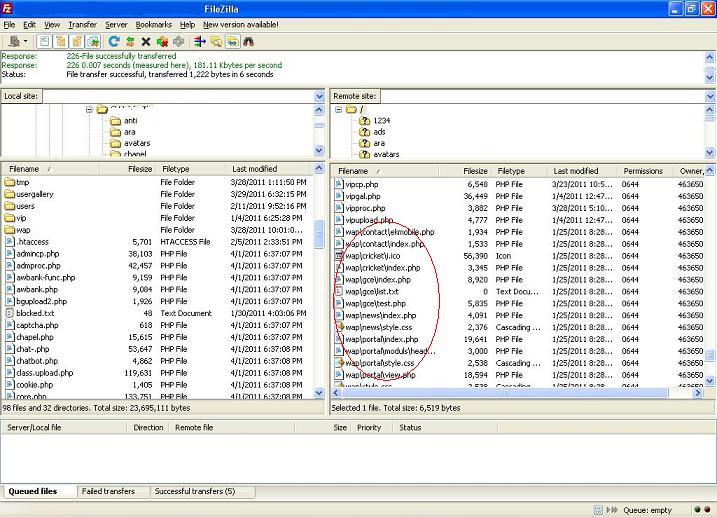This screenshot has width=717, height=517.
Task: Toggle the message log display
Action: [x=44, y=42]
